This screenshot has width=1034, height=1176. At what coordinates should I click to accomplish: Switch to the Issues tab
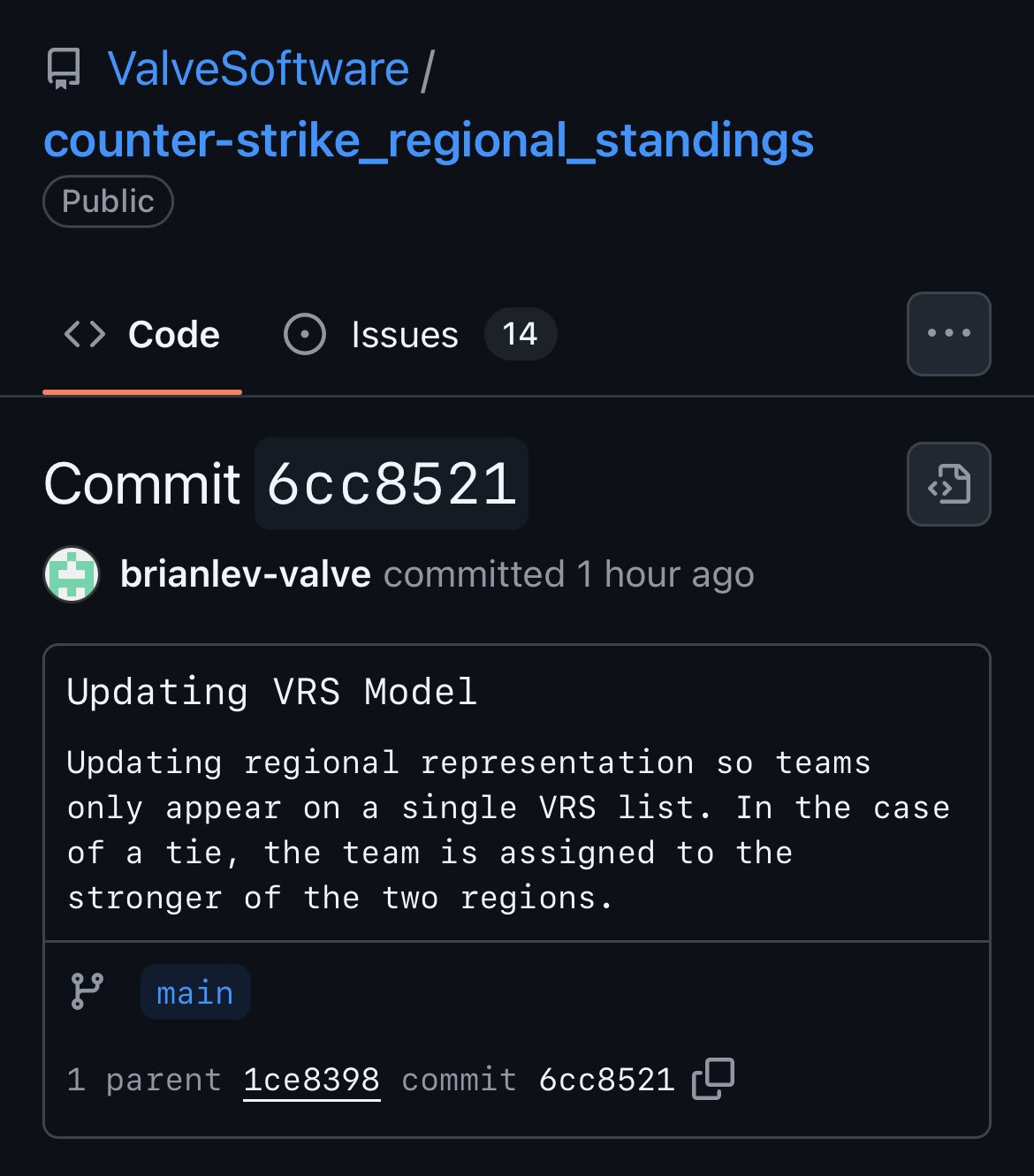pos(420,335)
